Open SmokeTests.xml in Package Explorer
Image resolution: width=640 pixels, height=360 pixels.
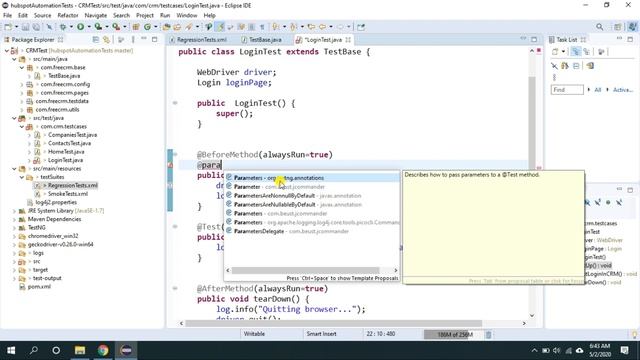point(68,194)
